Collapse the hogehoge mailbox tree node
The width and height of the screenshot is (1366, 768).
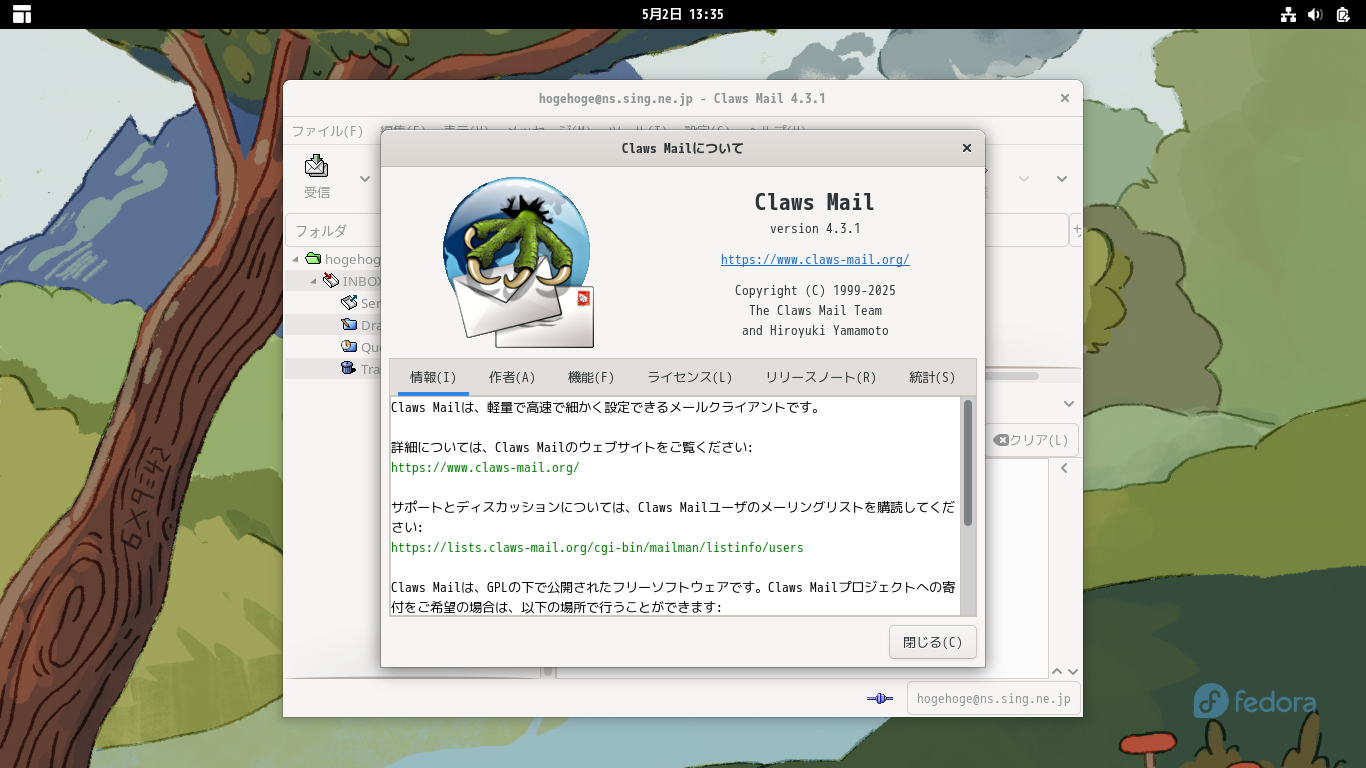pyautogui.click(x=296, y=260)
